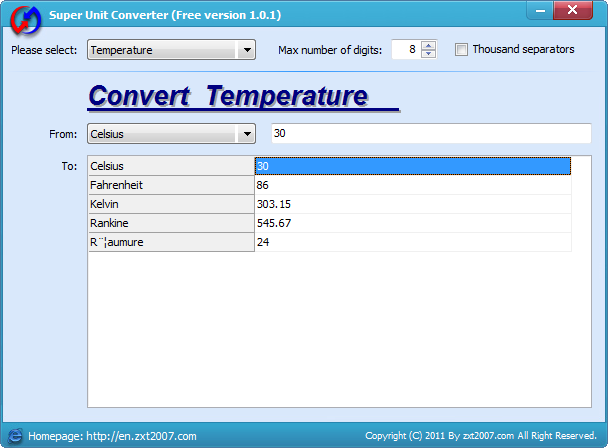Click the Super Unit Converter app logo icon
The image size is (608, 448).
26,19
